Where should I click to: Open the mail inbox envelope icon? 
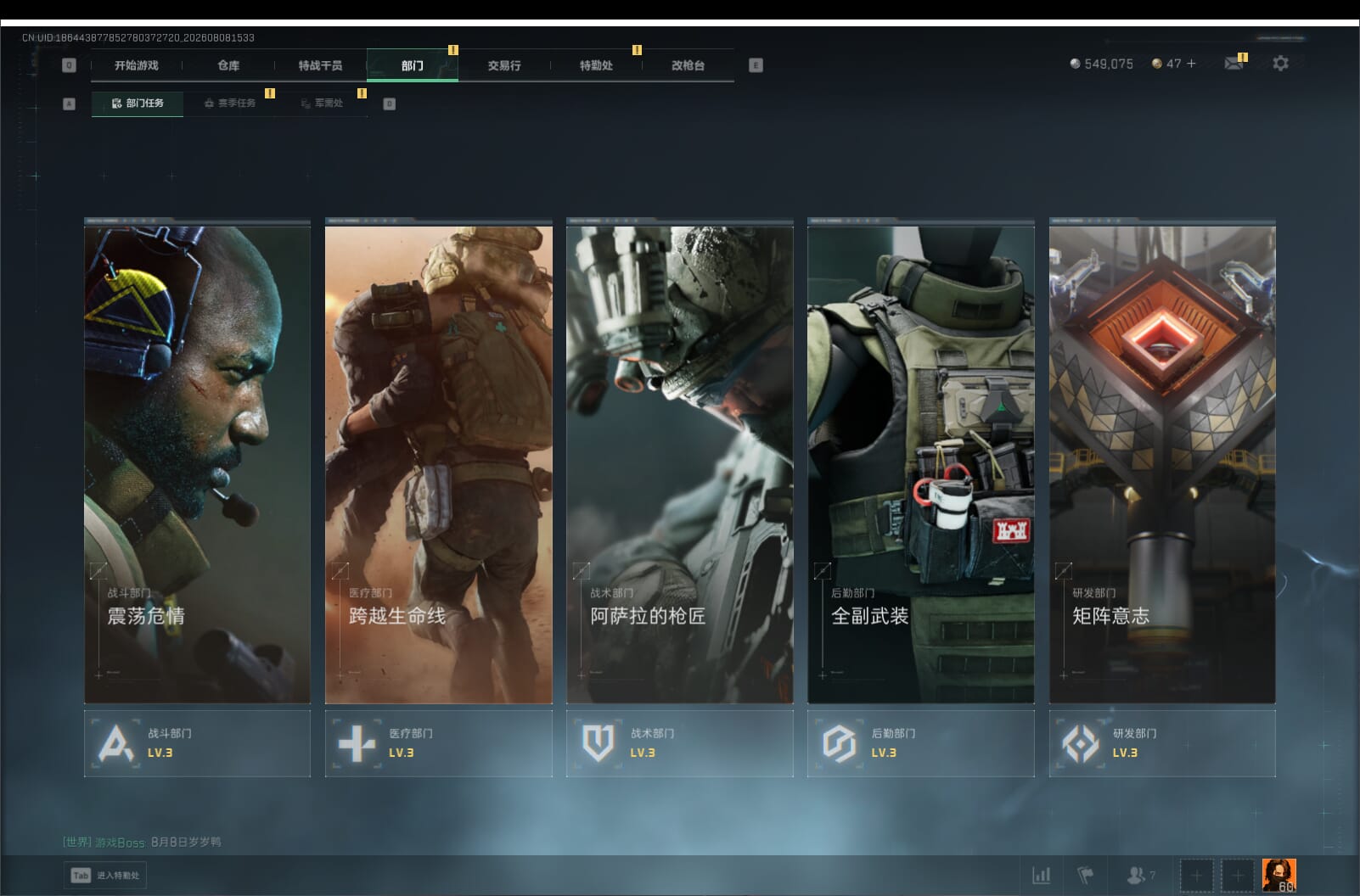click(1234, 63)
